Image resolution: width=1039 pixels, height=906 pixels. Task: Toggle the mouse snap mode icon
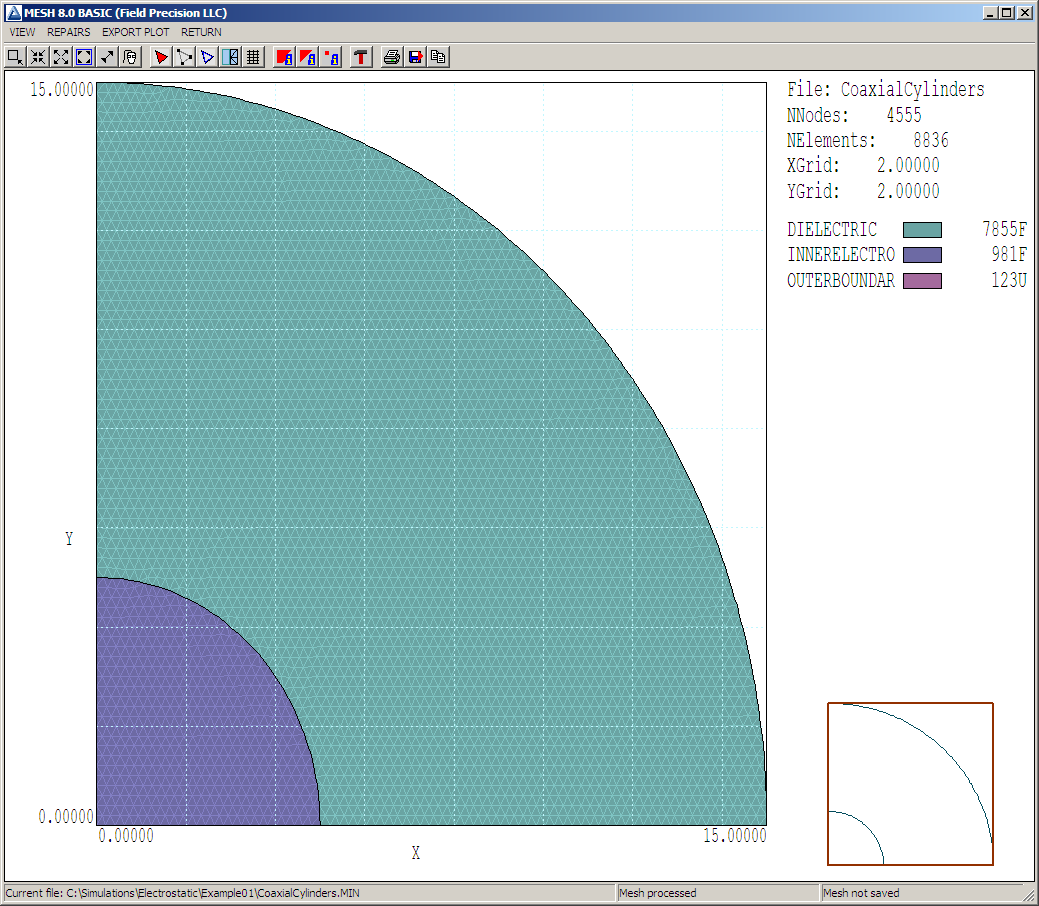coord(130,57)
